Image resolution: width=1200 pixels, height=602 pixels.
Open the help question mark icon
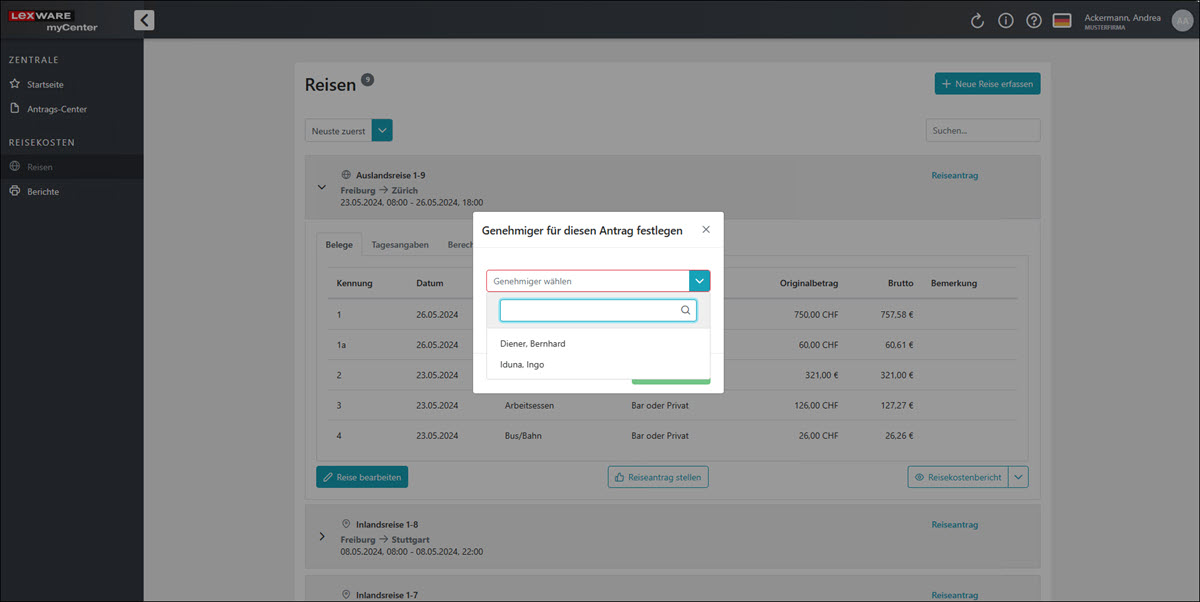pyautogui.click(x=1034, y=21)
